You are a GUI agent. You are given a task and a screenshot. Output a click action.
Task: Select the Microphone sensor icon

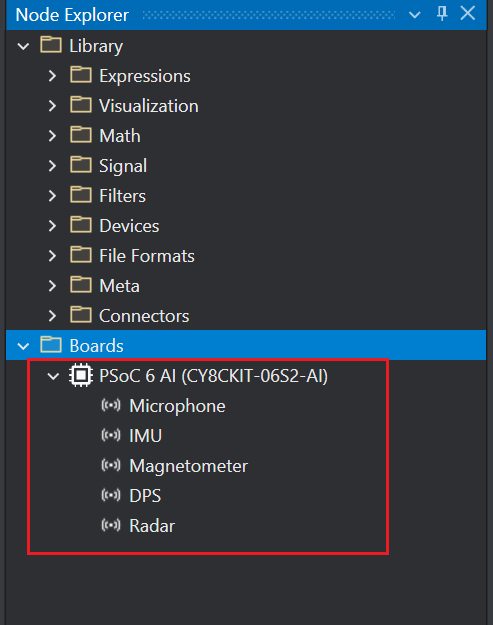coord(111,405)
